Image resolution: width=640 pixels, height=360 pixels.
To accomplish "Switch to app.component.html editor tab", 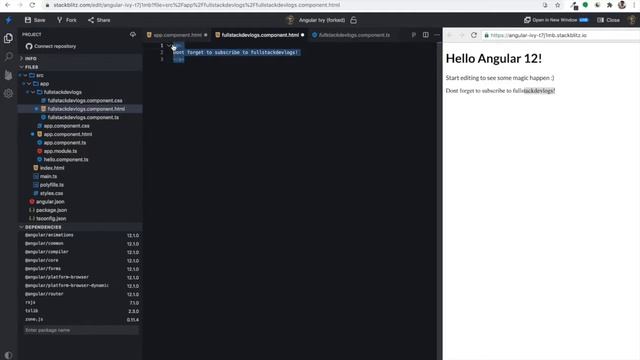I will pos(177,35).
